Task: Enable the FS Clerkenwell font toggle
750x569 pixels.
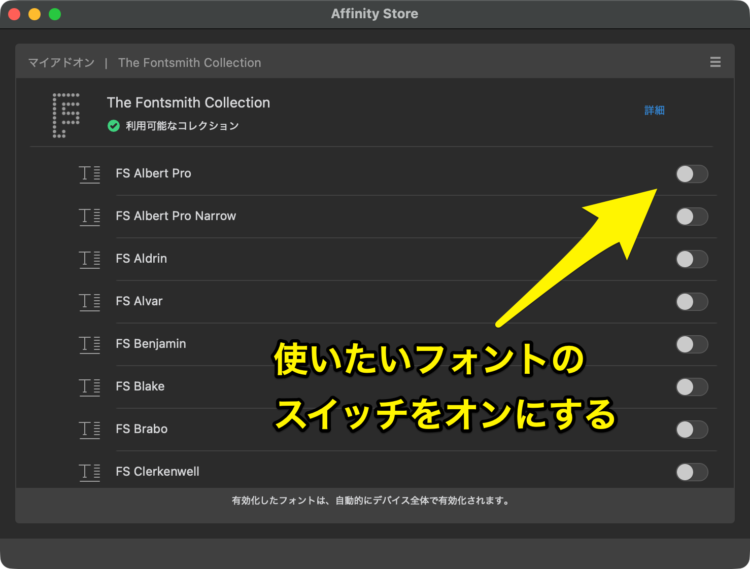Action: pos(691,472)
